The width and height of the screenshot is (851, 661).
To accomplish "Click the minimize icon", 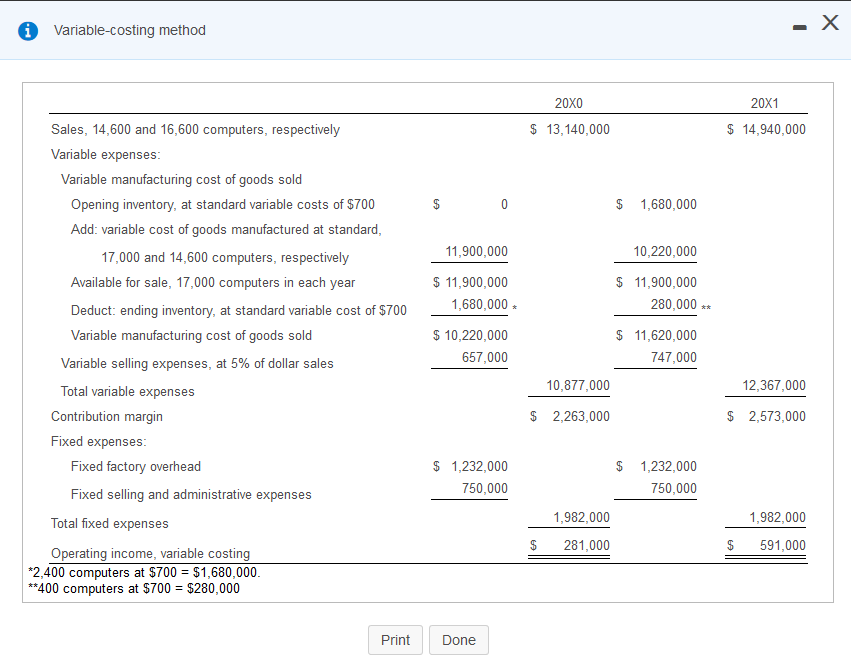I will point(799,28).
